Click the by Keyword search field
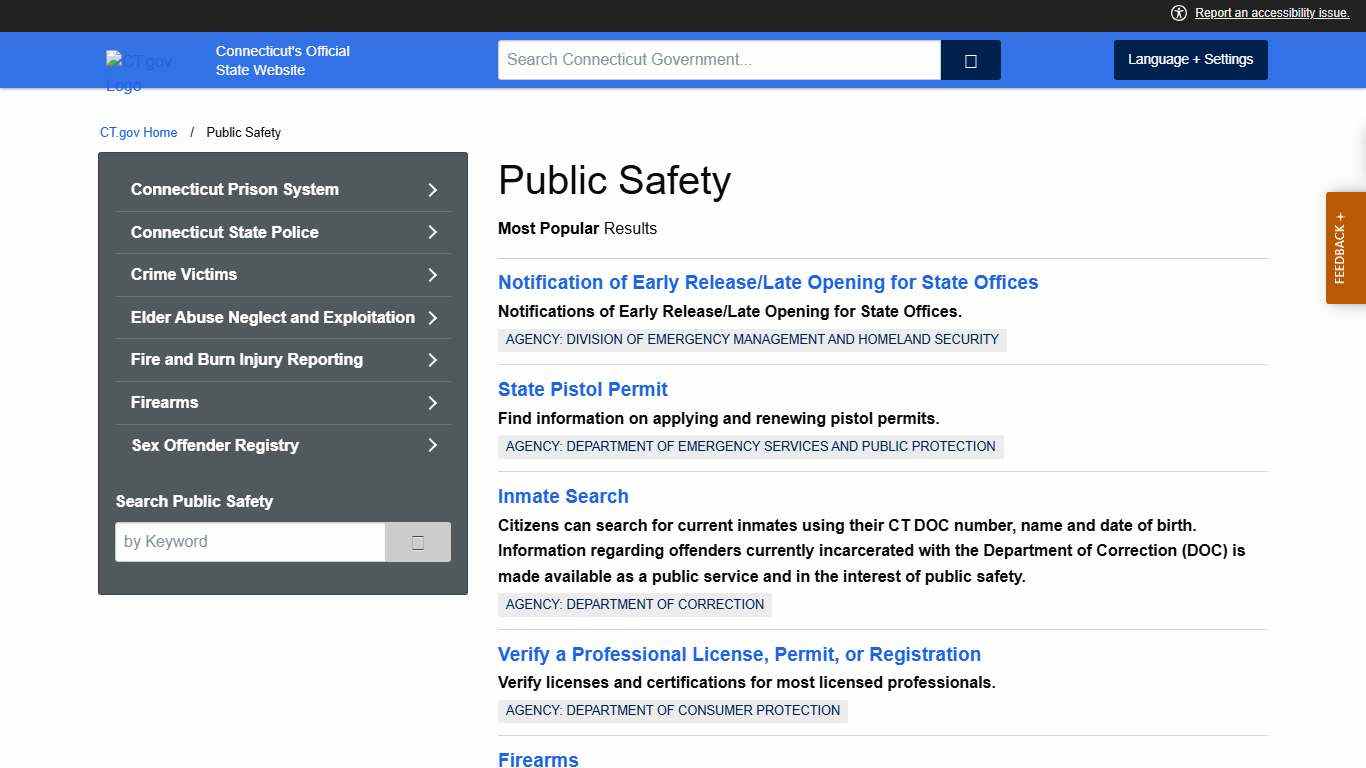Viewport: 1366px width, 768px height. (249, 541)
